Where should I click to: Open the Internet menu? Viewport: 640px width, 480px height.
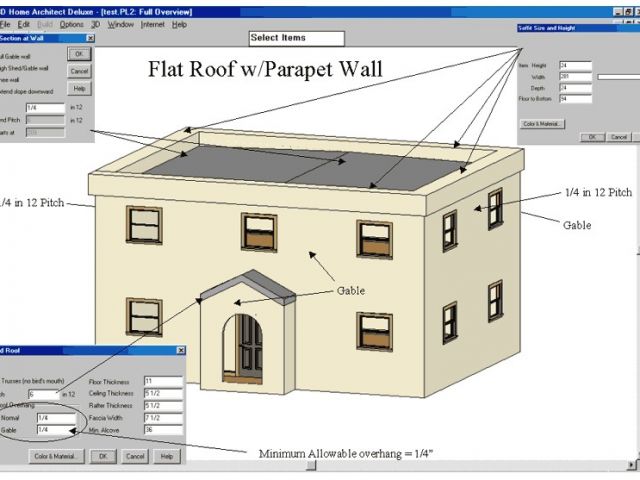pos(152,23)
